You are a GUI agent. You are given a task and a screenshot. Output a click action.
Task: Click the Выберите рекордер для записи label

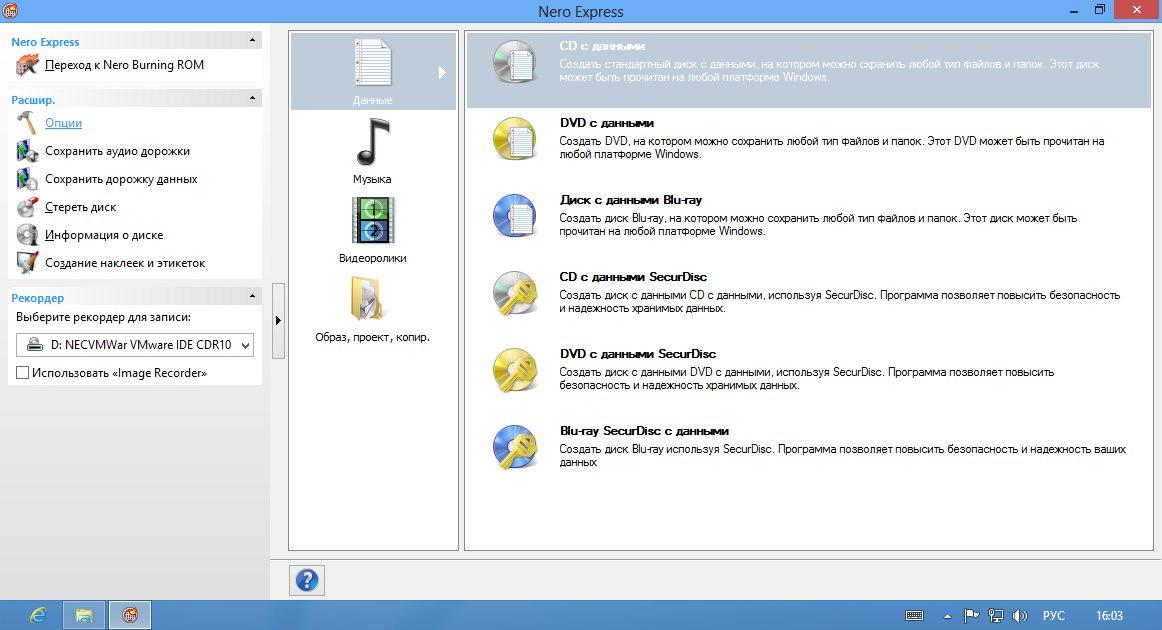[x=104, y=317]
